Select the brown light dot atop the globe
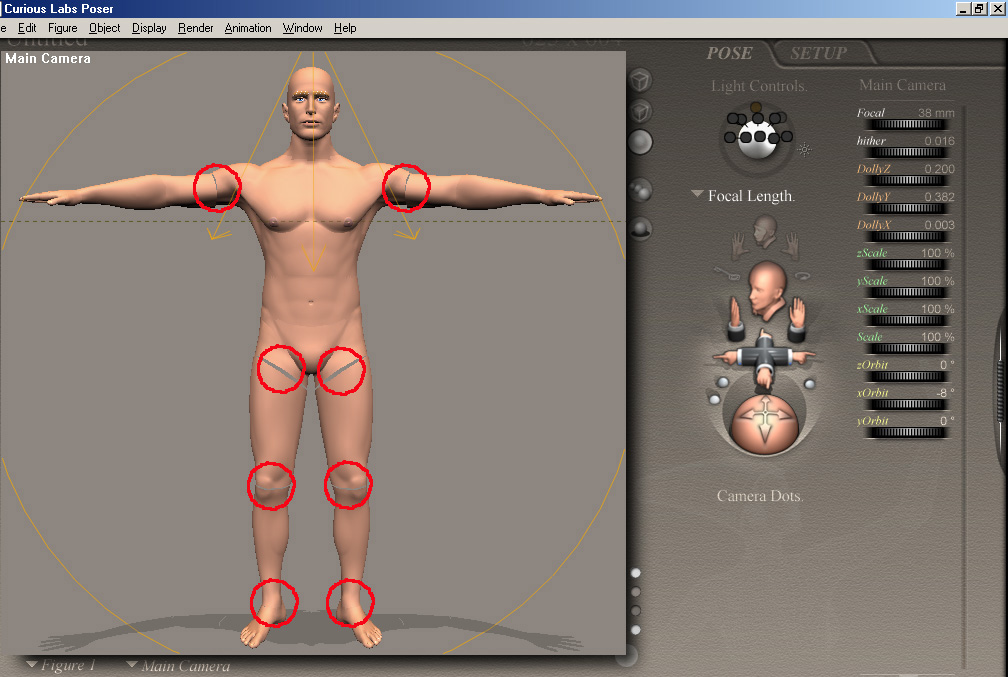 [756, 107]
